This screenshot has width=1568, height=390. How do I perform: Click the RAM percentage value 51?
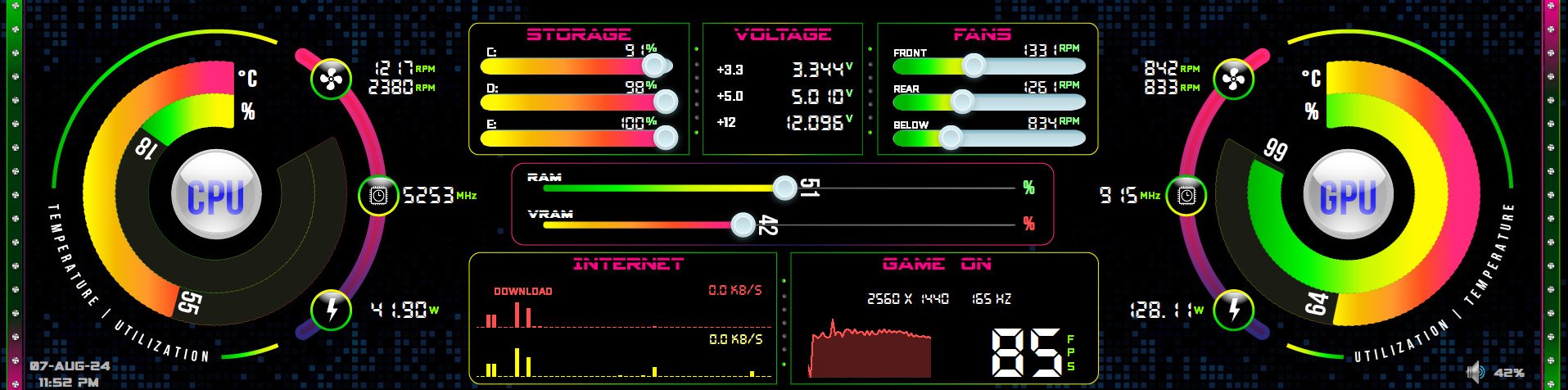[809, 188]
